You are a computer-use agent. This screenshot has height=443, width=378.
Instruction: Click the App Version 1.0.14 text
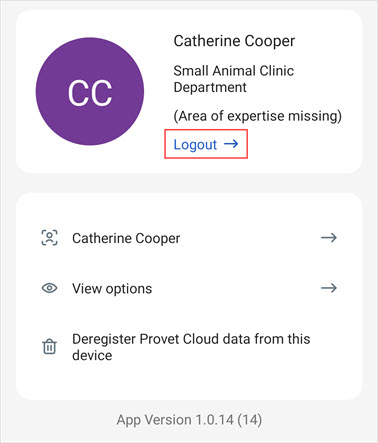click(x=189, y=420)
